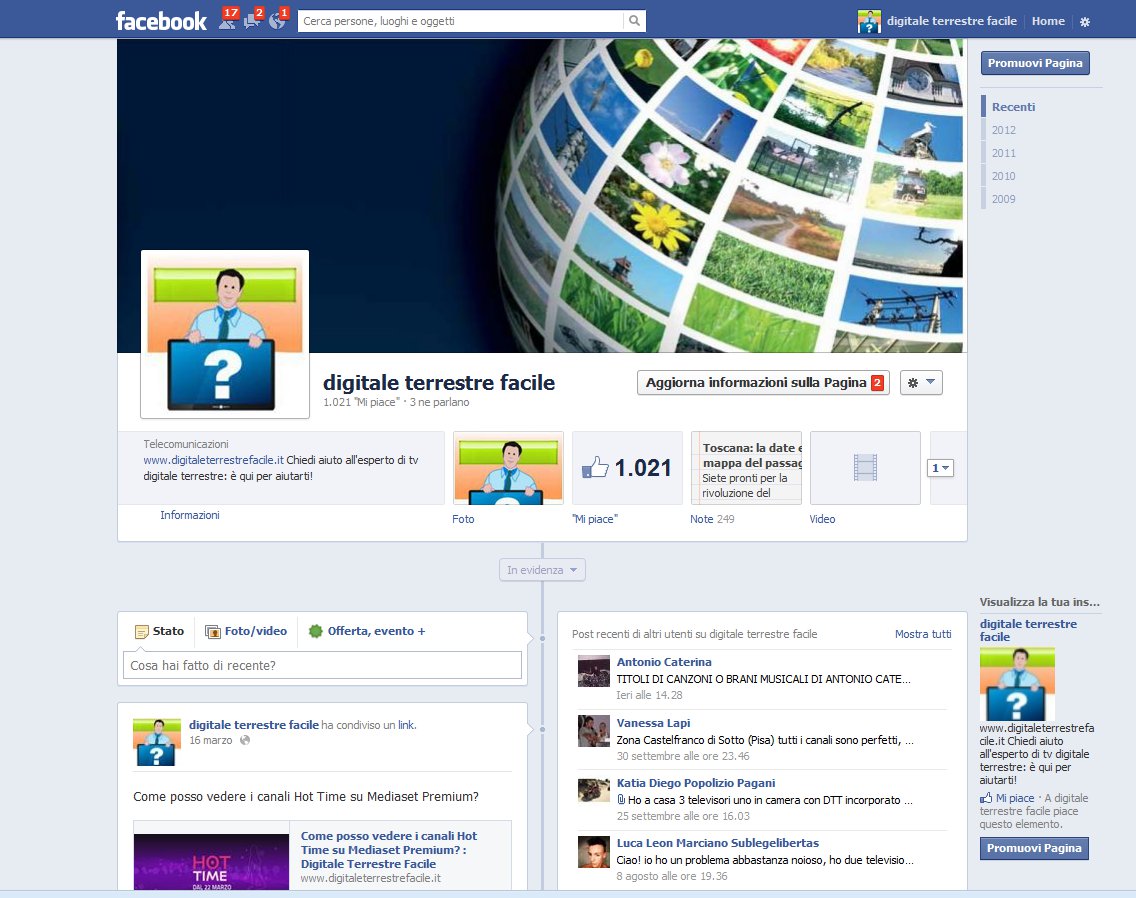Click Antonio Caterina's avatar thumbnail
The width and height of the screenshot is (1136, 898).
593,670
